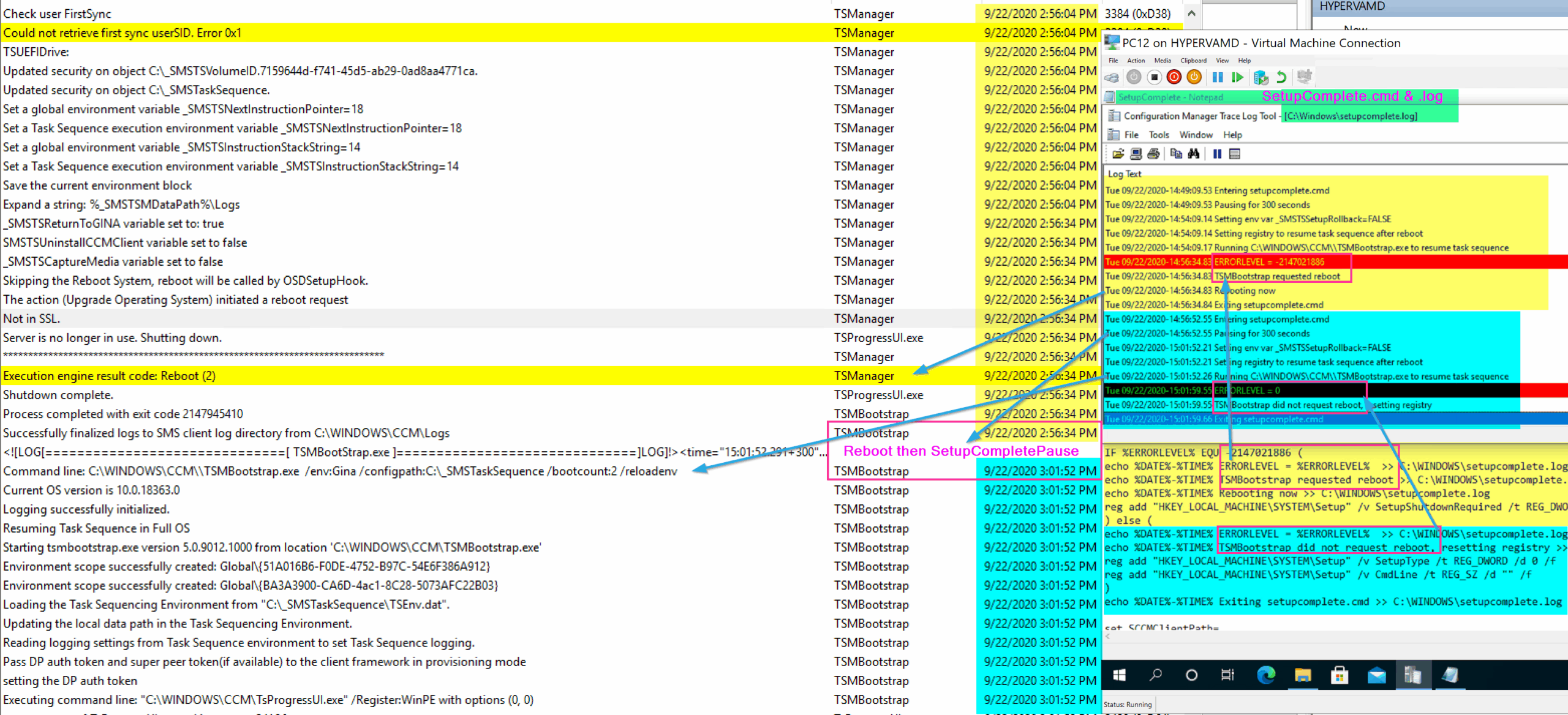The height and width of the screenshot is (715, 1568).
Task: Open the VM Connection Action menu
Action: [1136, 61]
